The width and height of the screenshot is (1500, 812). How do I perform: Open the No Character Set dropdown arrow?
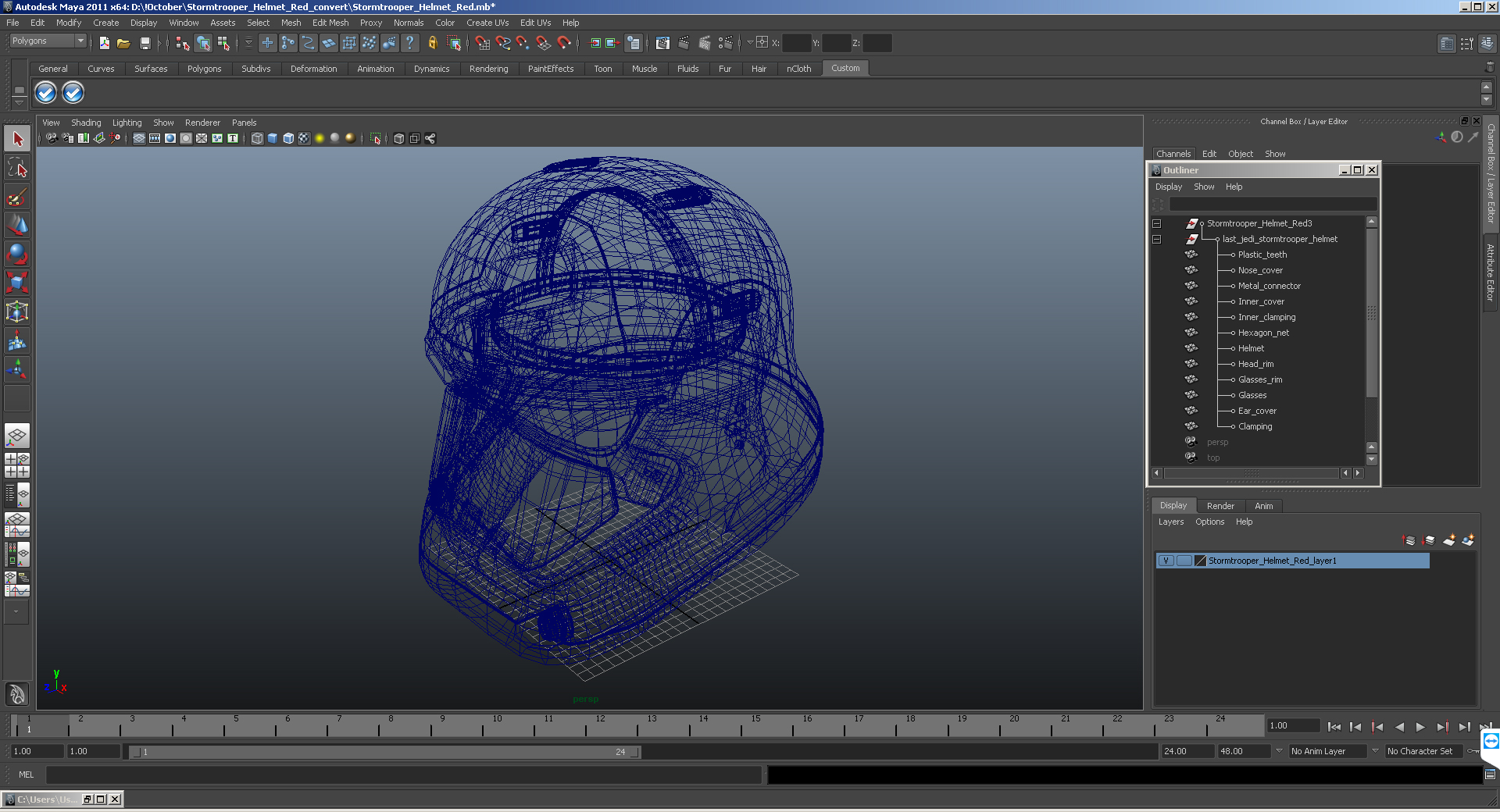click(1375, 751)
